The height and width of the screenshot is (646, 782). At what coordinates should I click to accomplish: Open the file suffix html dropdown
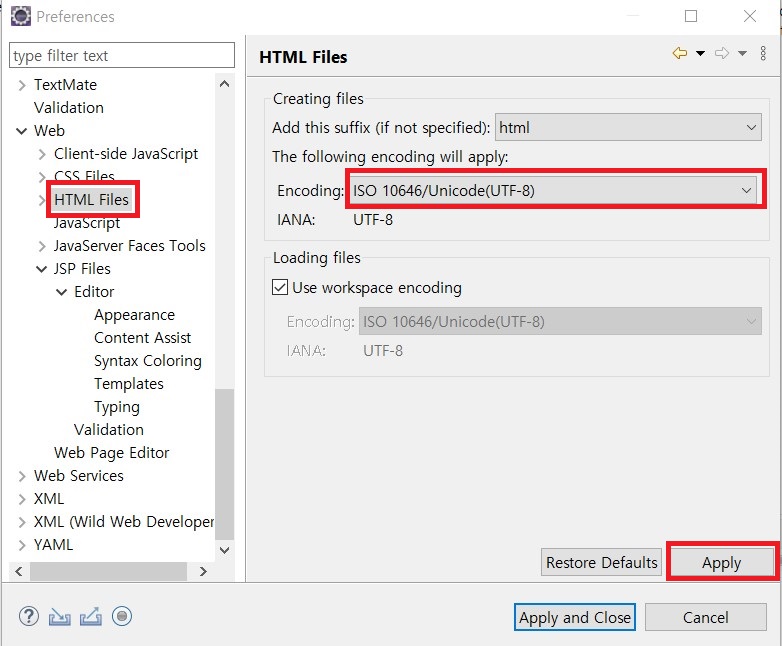click(x=628, y=128)
